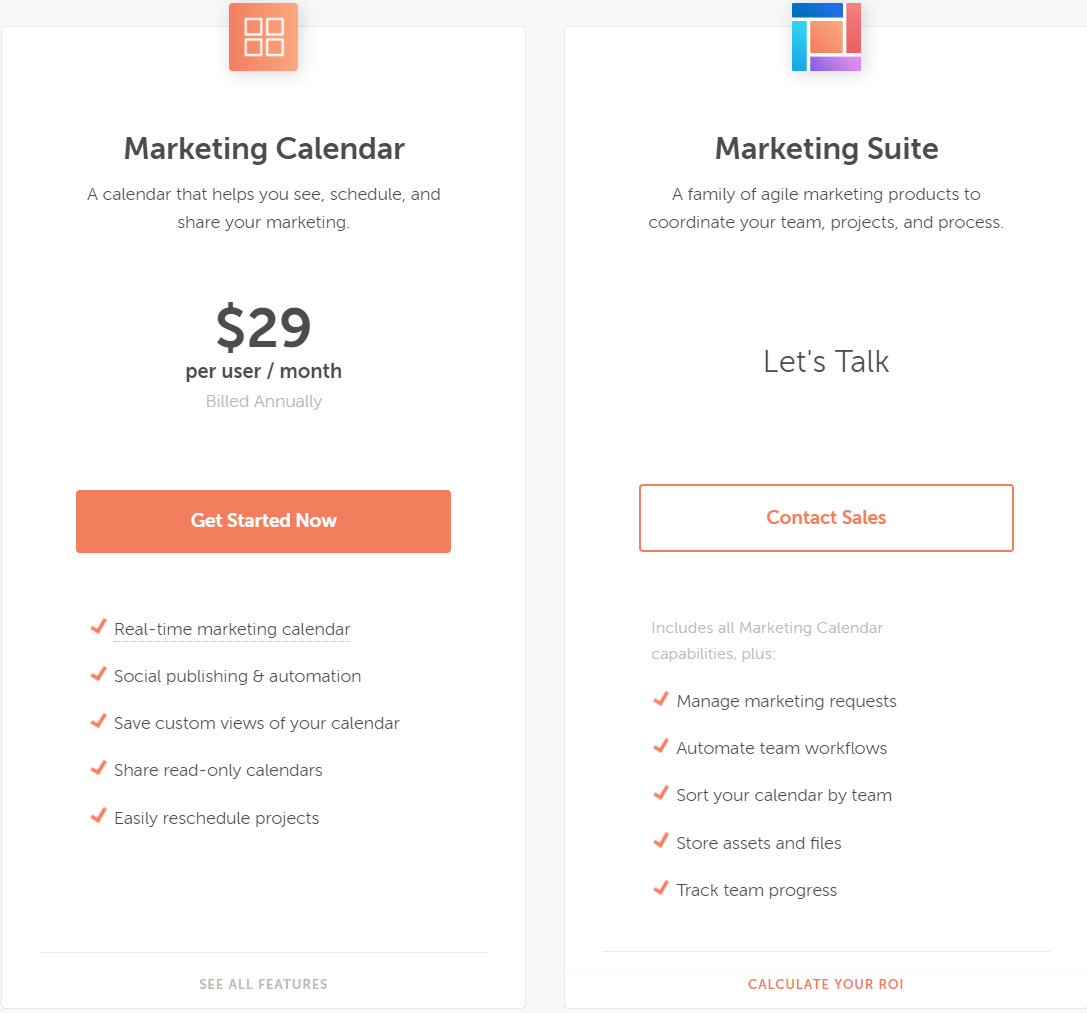Viewport: 1087px width, 1013px height.
Task: Click checkmark beside Real-time marketing calendar
Action: [98, 627]
